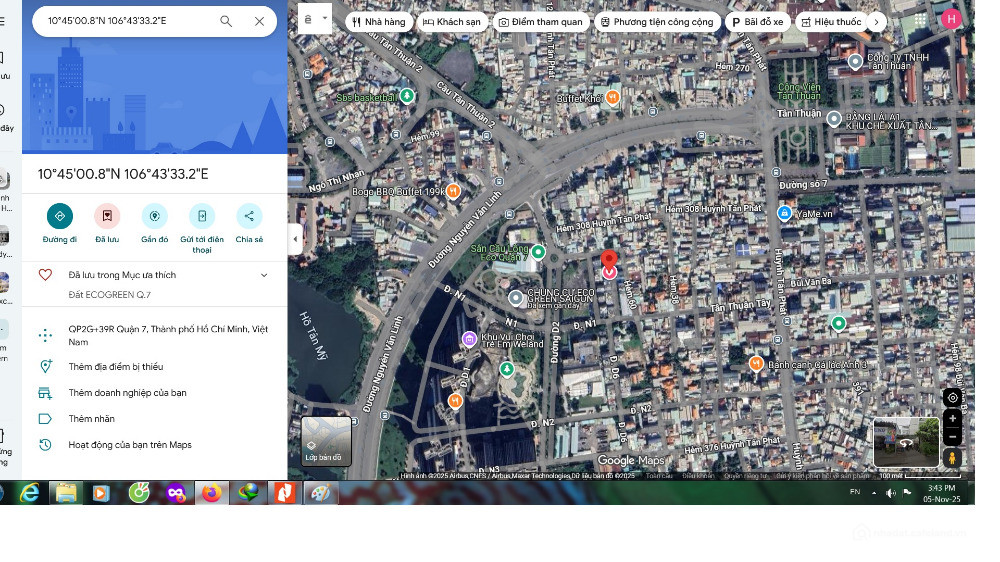Open the Street View thumbnail photo
The height and width of the screenshot is (562, 1000).
pos(906,441)
